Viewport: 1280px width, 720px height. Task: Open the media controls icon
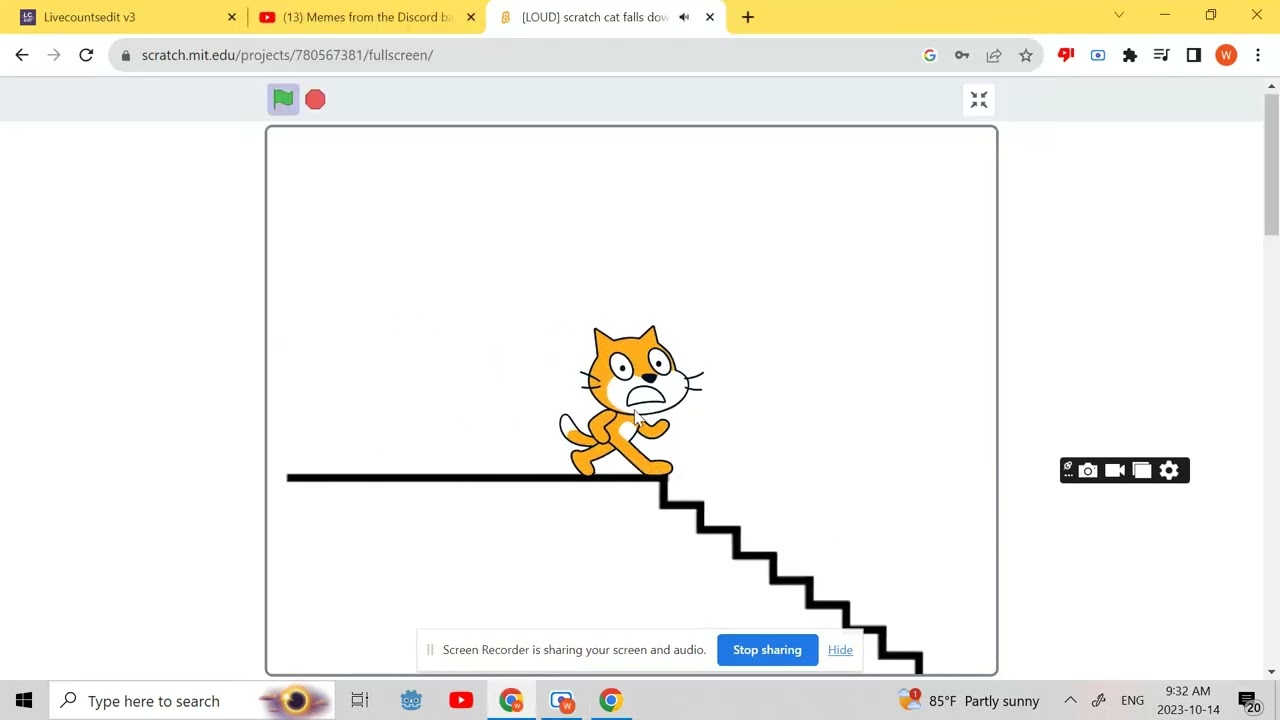pos(1162,55)
